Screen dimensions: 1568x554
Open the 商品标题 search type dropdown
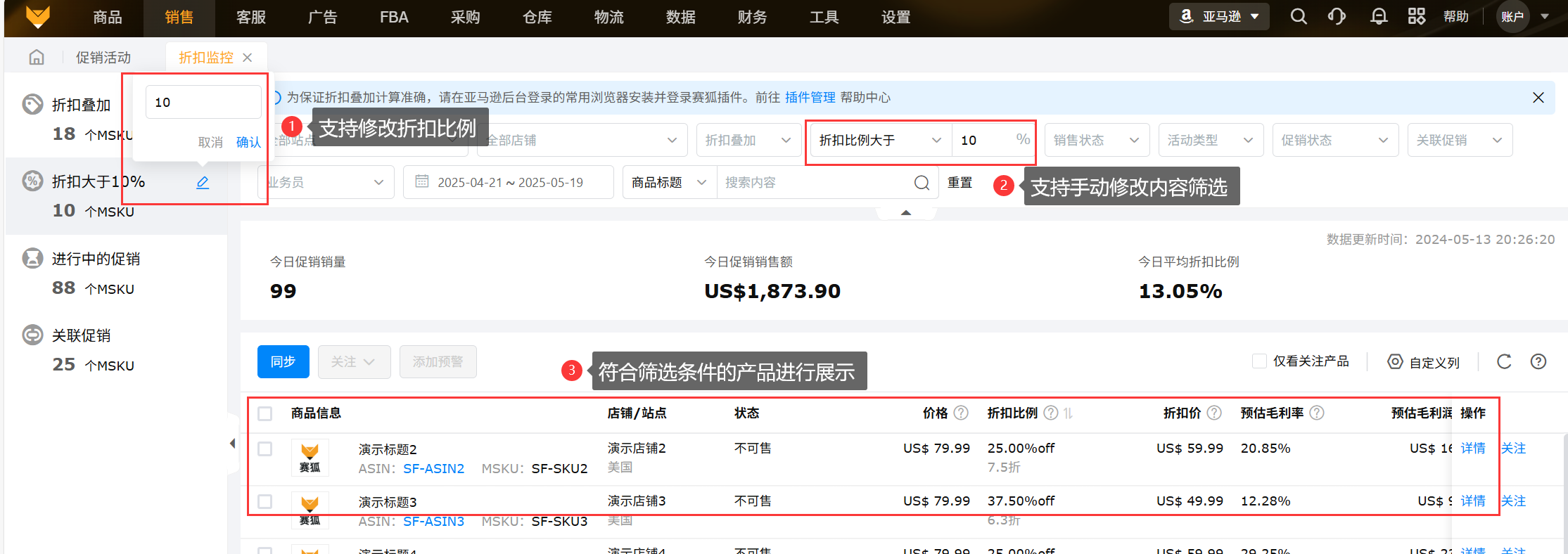(669, 182)
